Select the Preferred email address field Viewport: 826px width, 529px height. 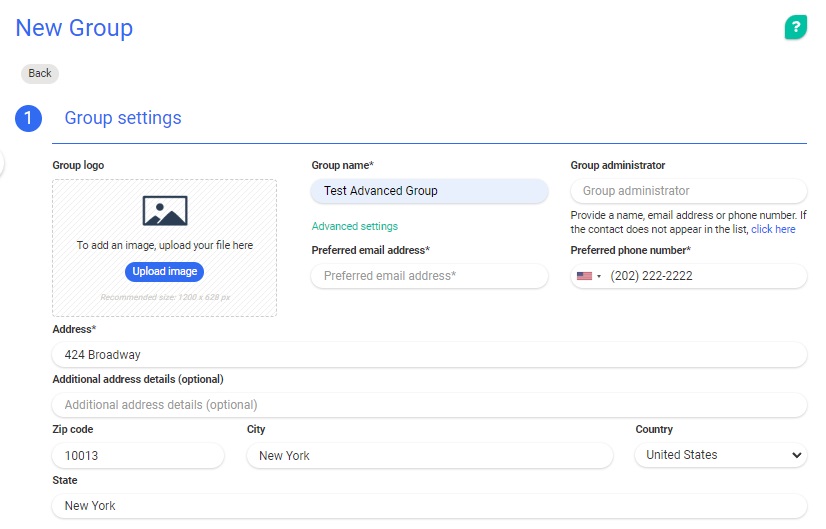click(x=429, y=276)
